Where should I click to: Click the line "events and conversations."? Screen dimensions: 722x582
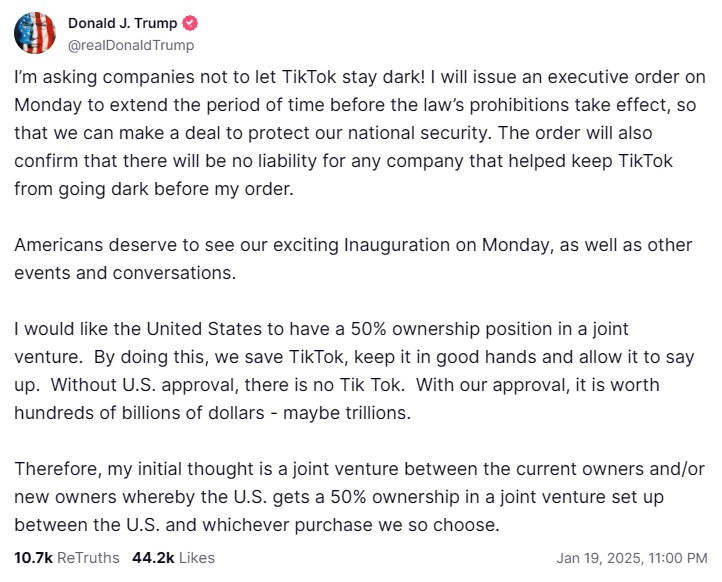coord(125,273)
